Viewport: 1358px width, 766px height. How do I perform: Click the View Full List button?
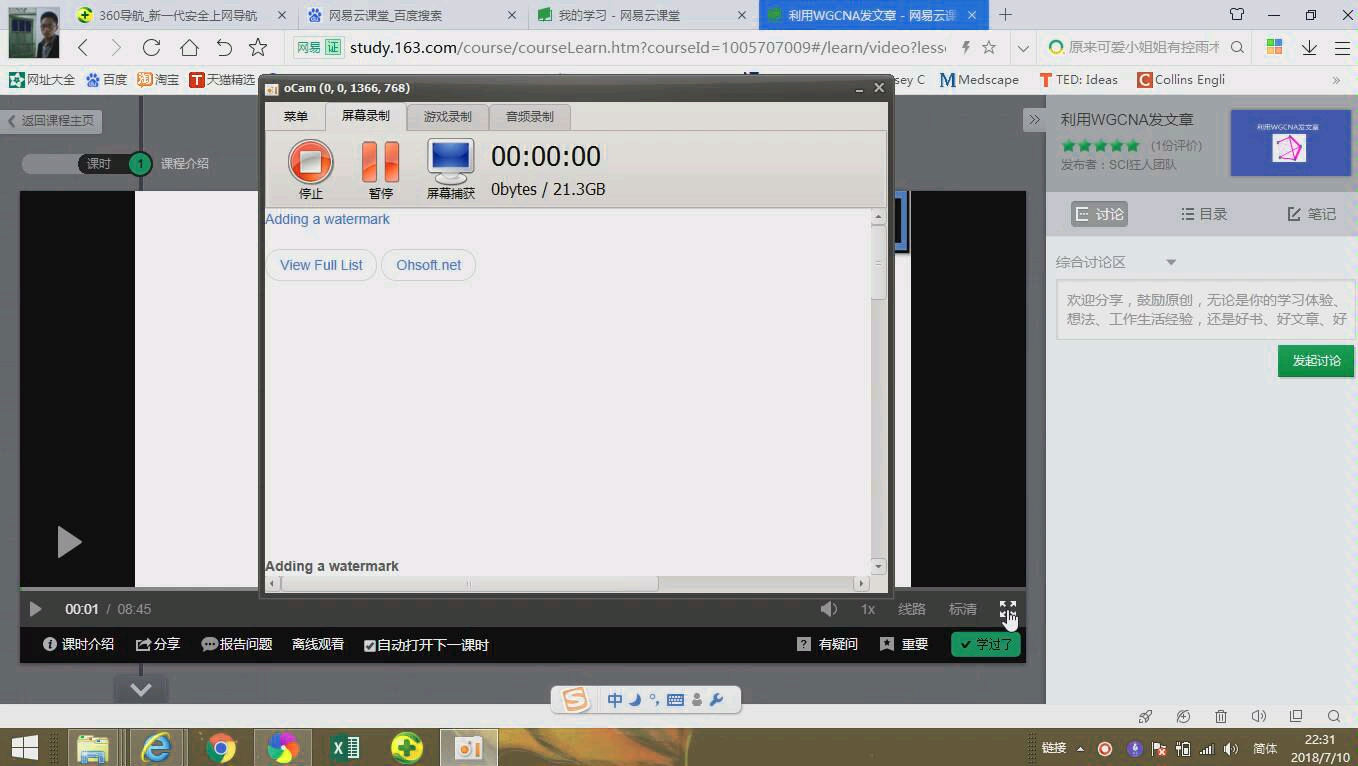[321, 265]
